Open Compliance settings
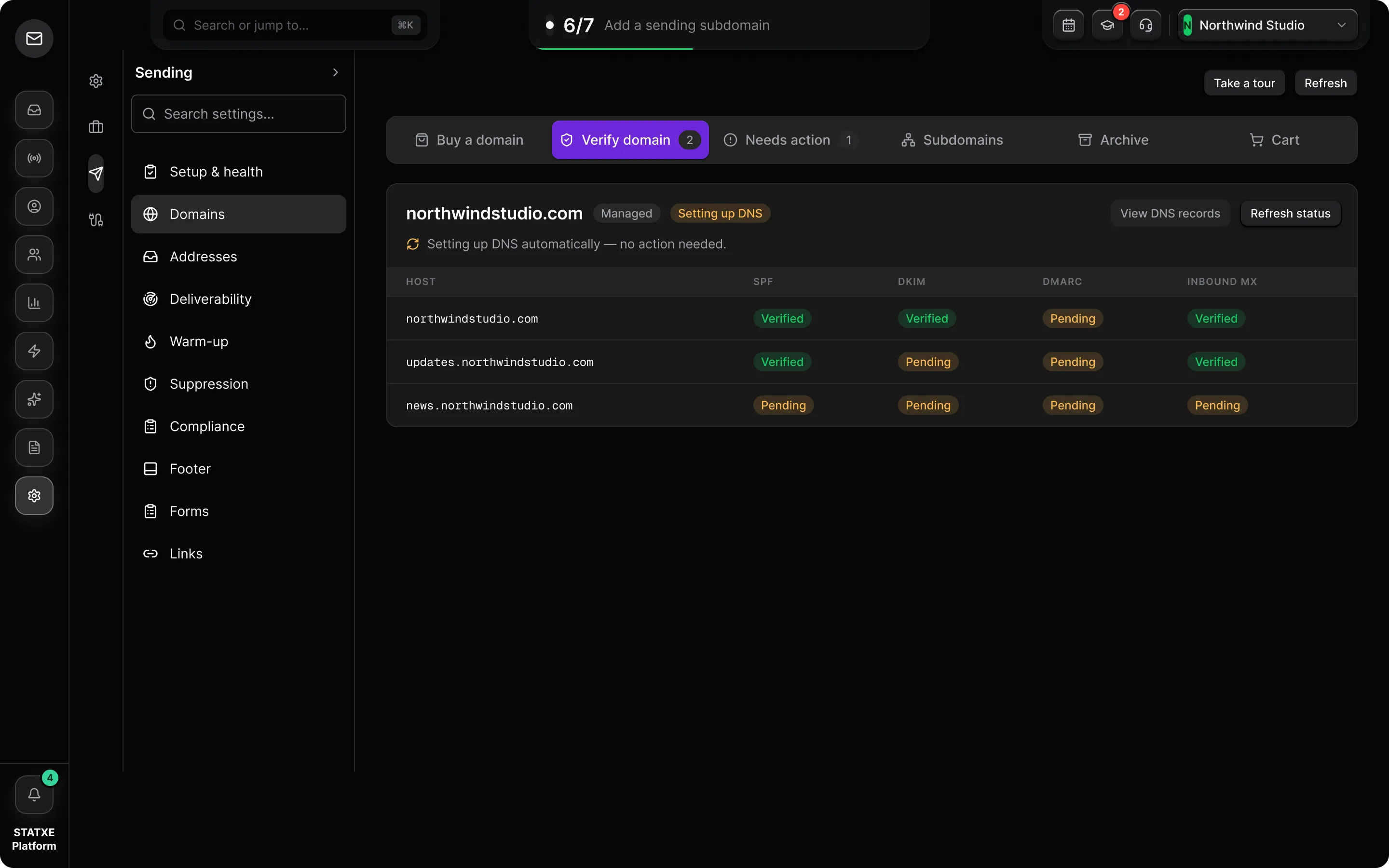Image resolution: width=1389 pixels, height=868 pixels. 239,427
